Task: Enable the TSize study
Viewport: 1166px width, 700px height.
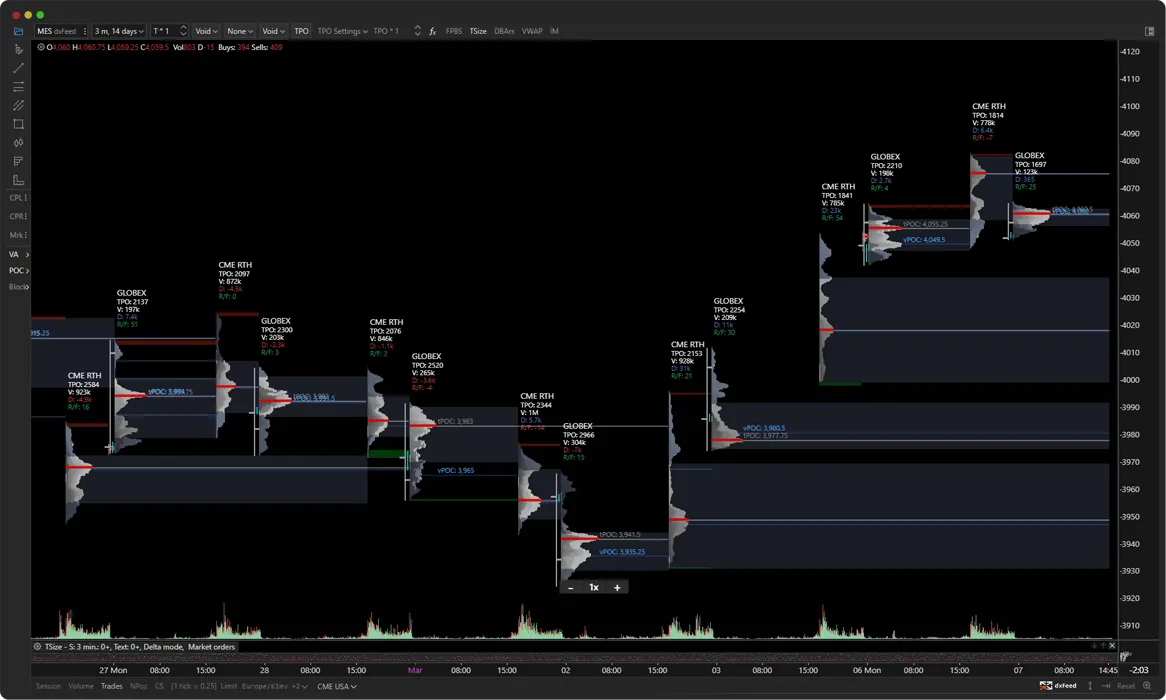Action: point(478,31)
